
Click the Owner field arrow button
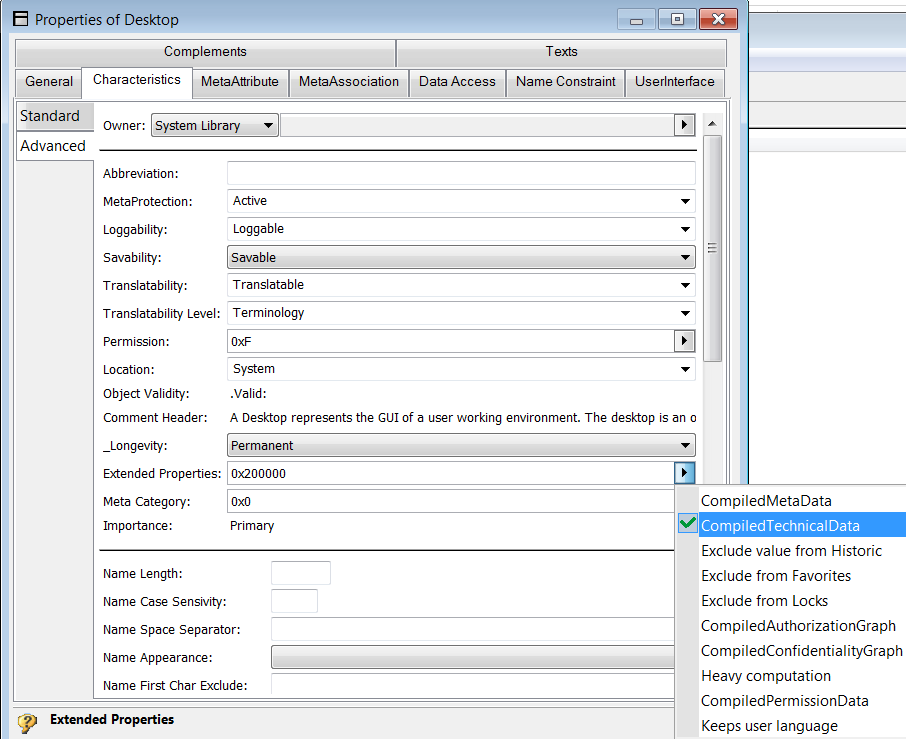tap(684, 125)
